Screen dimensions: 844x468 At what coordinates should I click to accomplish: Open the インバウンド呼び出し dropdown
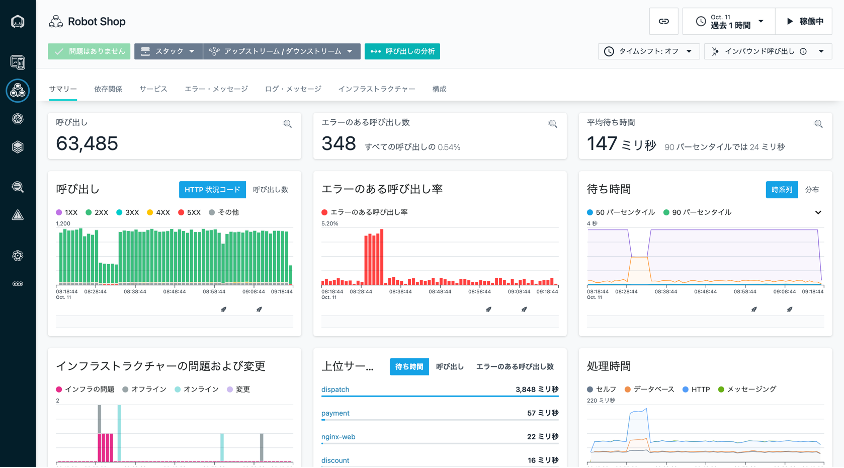768,52
